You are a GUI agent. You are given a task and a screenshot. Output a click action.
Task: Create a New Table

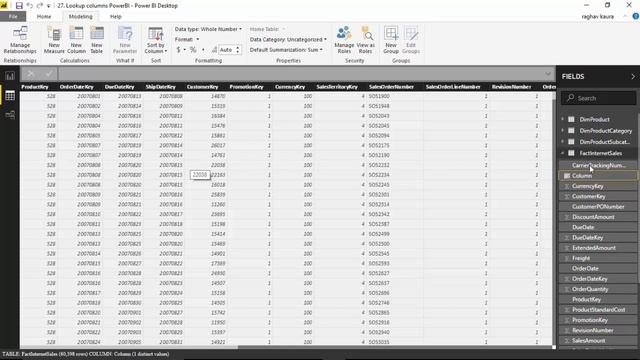coord(97,40)
